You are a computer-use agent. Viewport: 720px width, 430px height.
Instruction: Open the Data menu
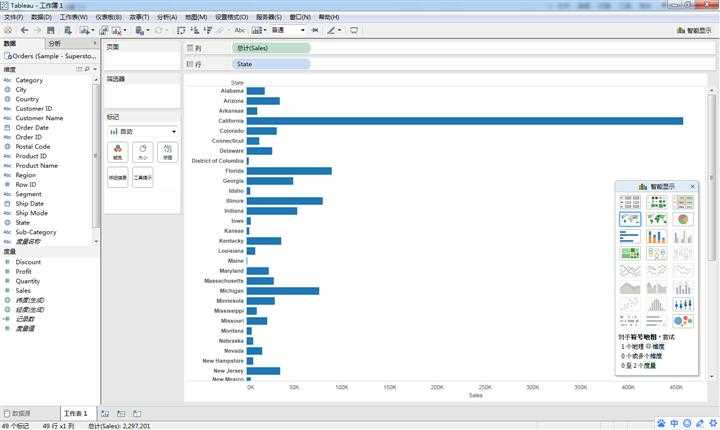click(x=41, y=17)
